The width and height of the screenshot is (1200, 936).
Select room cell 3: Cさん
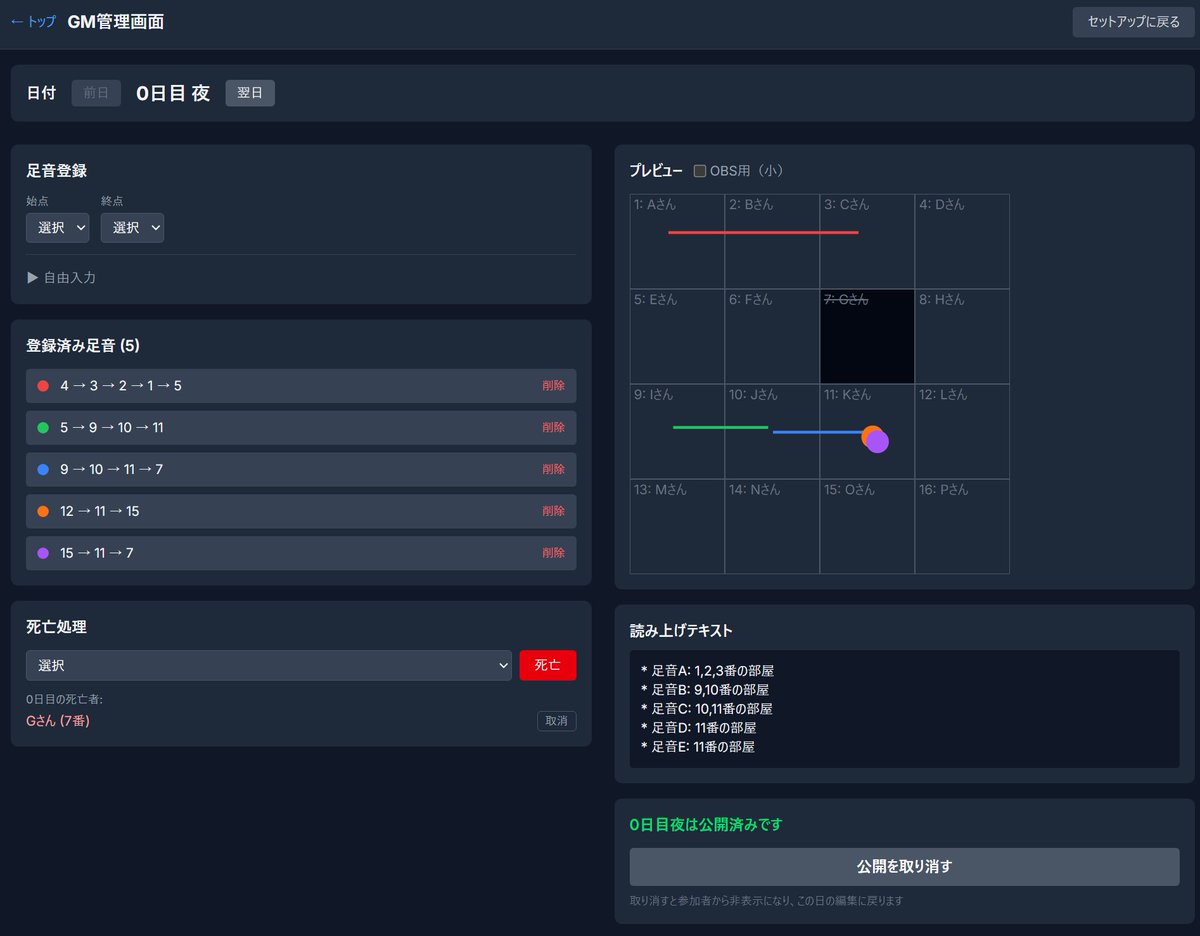(x=867, y=241)
